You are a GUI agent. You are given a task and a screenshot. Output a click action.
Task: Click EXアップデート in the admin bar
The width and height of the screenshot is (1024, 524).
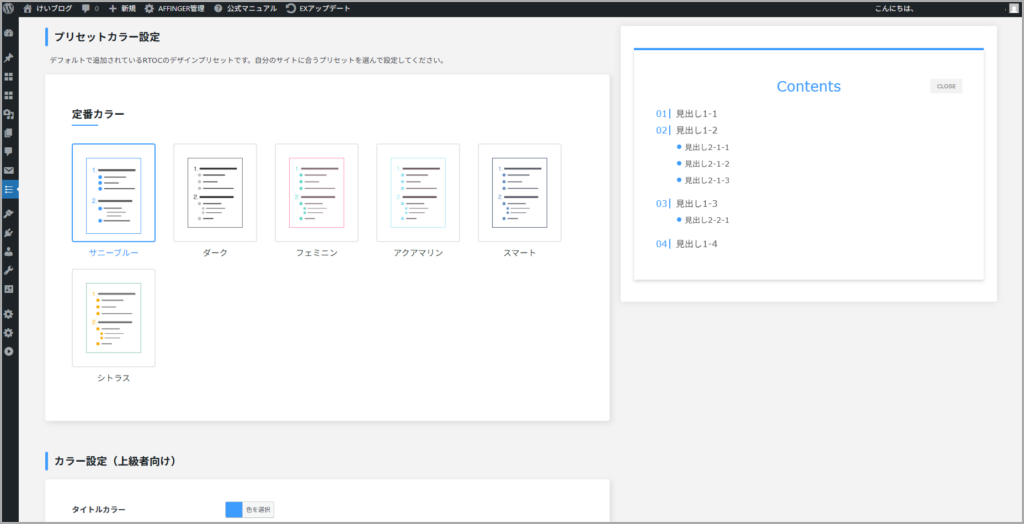pyautogui.click(x=318, y=8)
